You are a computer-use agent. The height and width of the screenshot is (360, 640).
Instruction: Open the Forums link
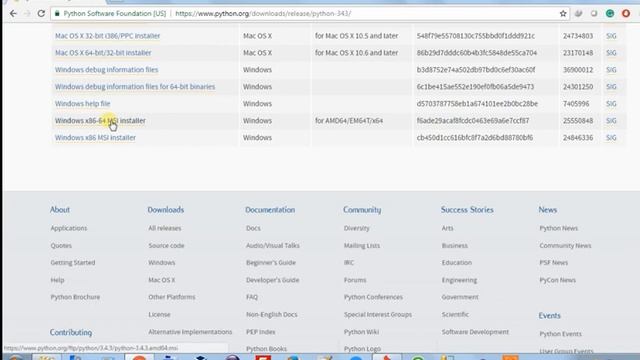[x=355, y=280]
